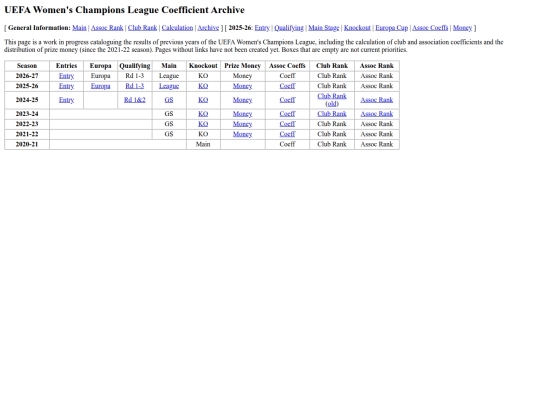Image resolution: width=540 pixels, height=405 pixels.
Task: Open the (old) club rank link for 2024-25
Action: tap(332, 104)
